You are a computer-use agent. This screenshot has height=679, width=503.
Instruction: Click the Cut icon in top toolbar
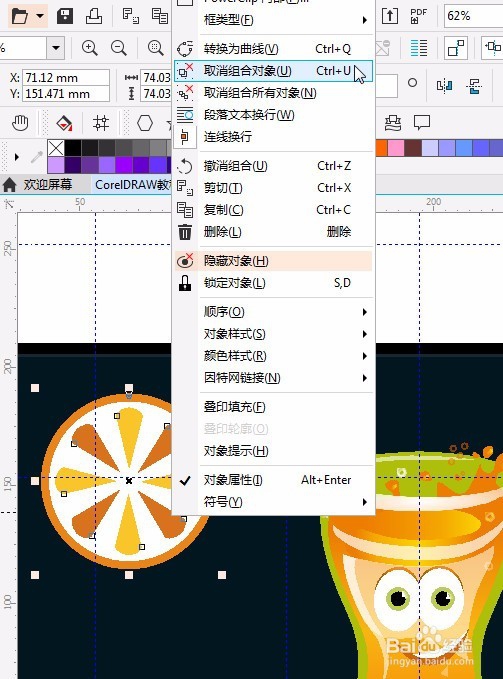click(x=130, y=16)
